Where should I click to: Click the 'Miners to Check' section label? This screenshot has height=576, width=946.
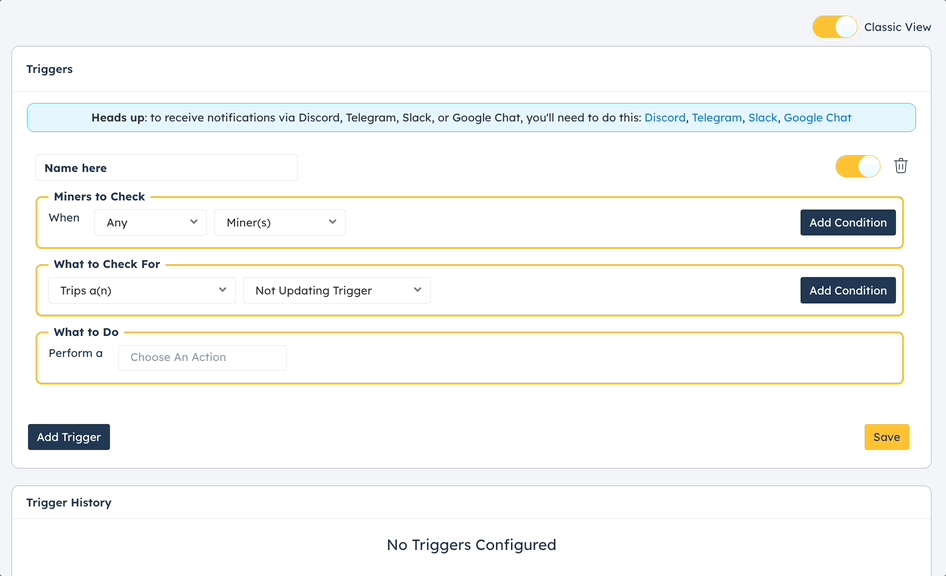pos(100,197)
